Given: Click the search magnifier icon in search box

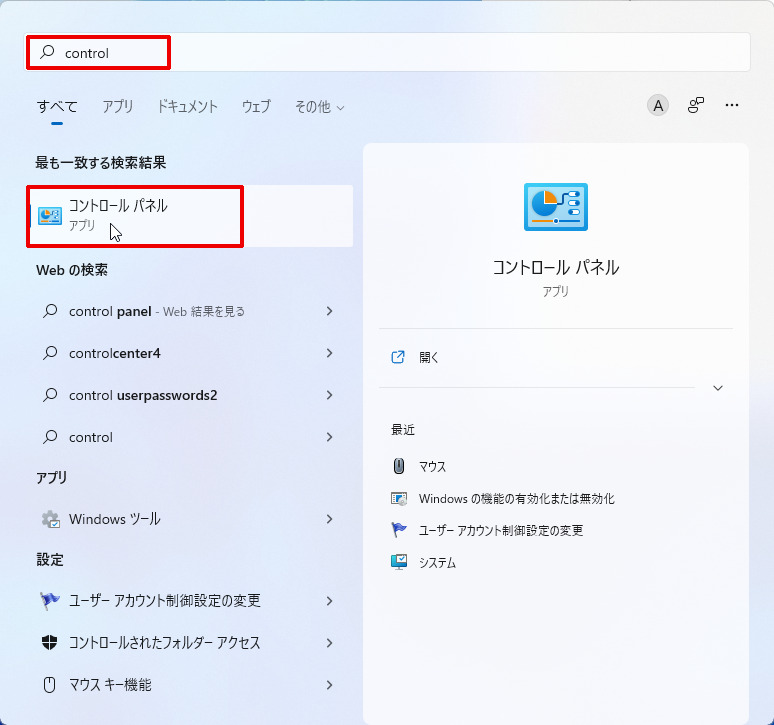Looking at the screenshot, I should tap(47, 52).
